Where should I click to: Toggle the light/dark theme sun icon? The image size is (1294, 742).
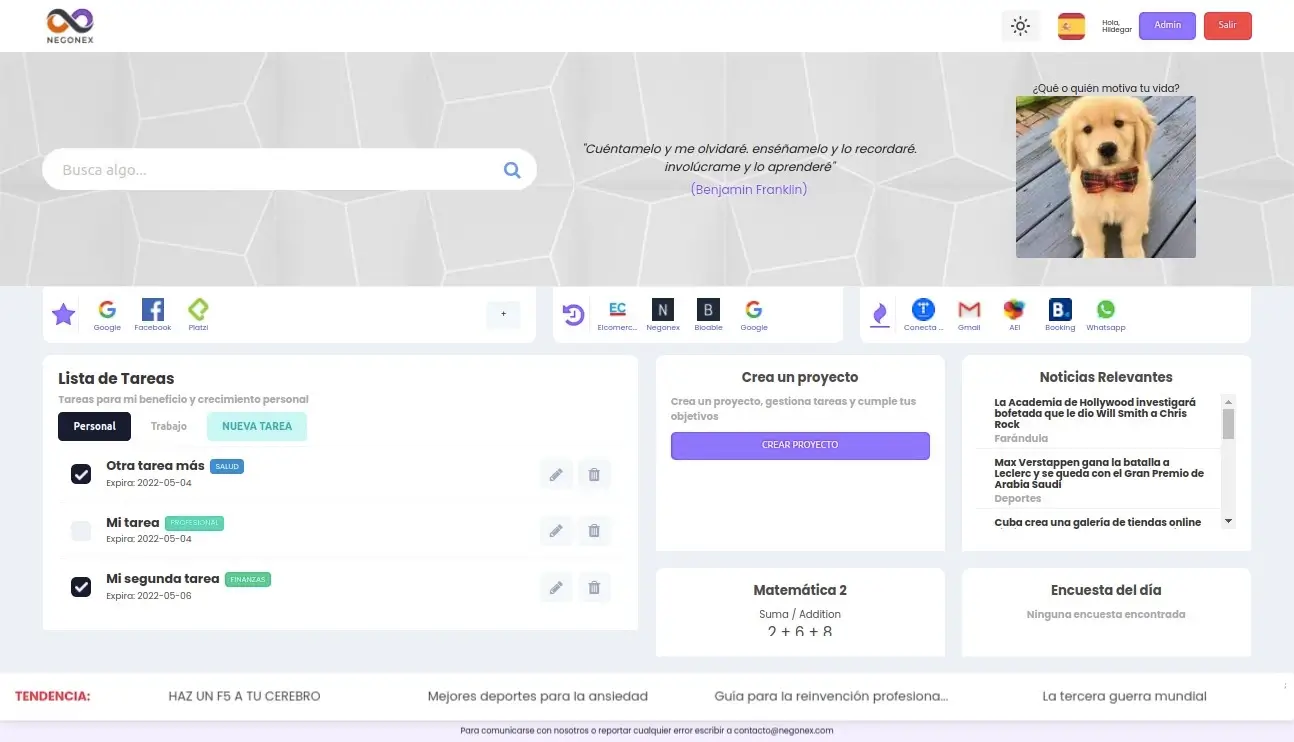click(x=1021, y=26)
